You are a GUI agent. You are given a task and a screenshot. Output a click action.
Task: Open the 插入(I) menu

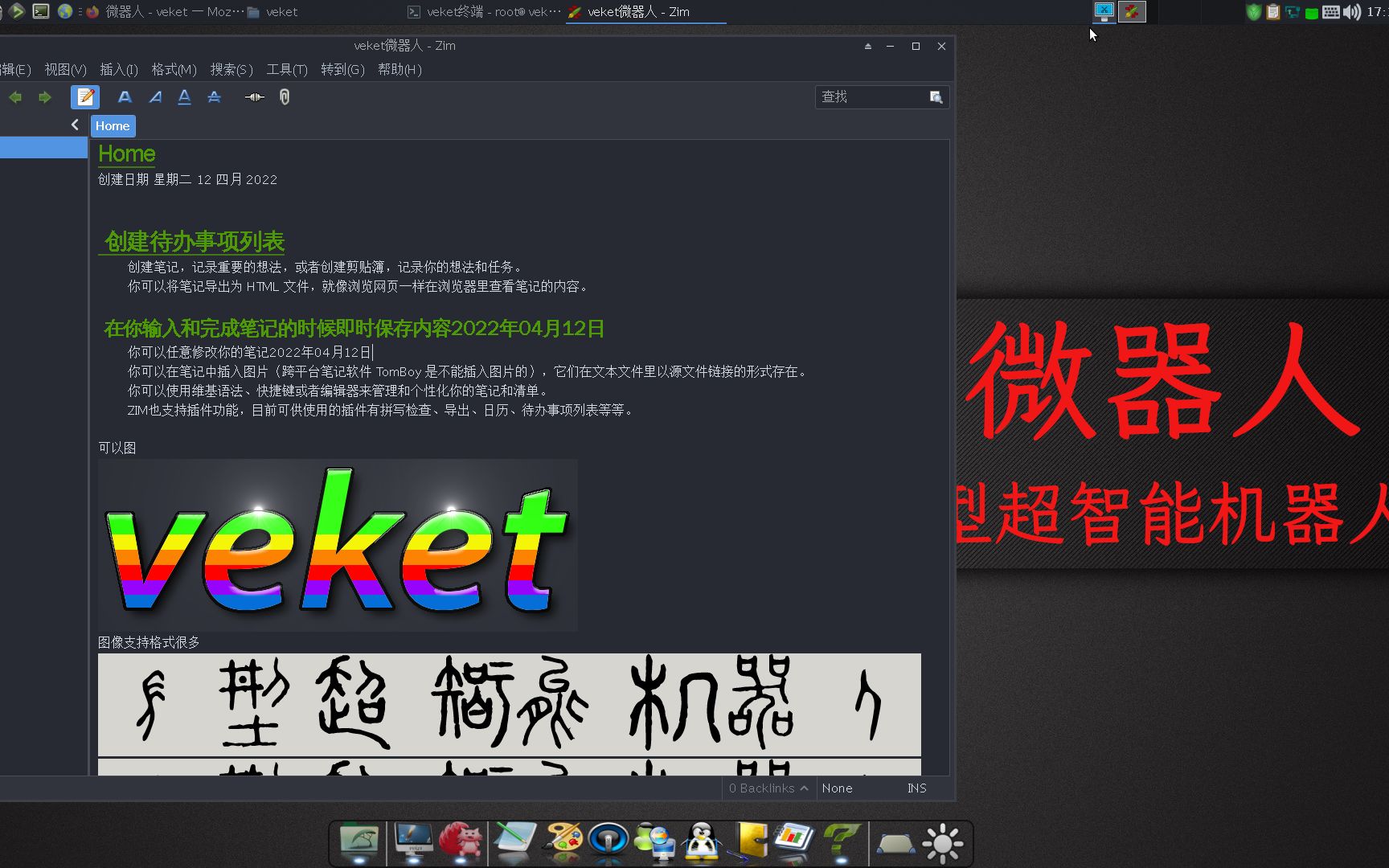click(119, 70)
